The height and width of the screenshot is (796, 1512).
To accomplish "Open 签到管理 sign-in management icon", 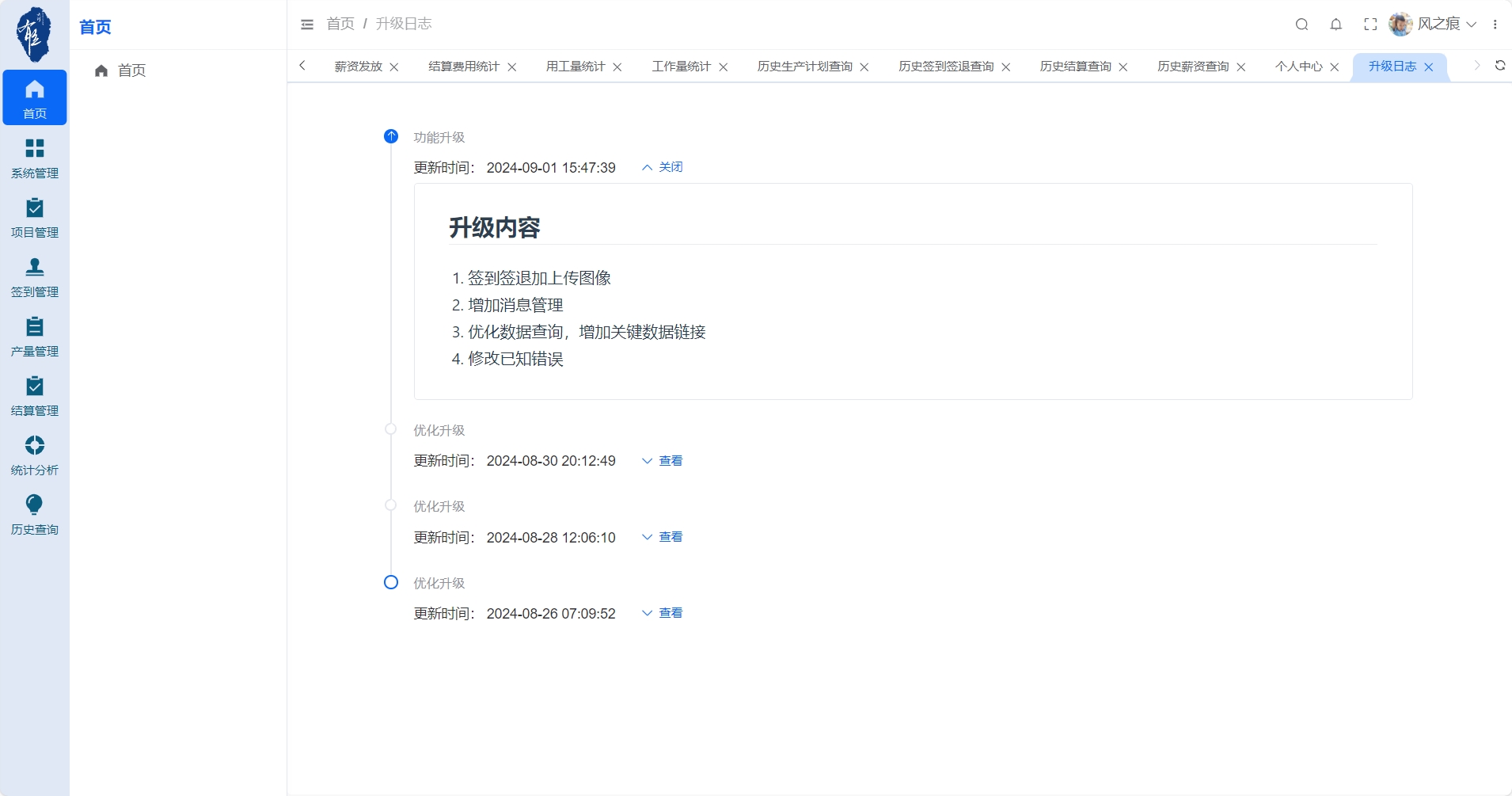I will coord(35,277).
